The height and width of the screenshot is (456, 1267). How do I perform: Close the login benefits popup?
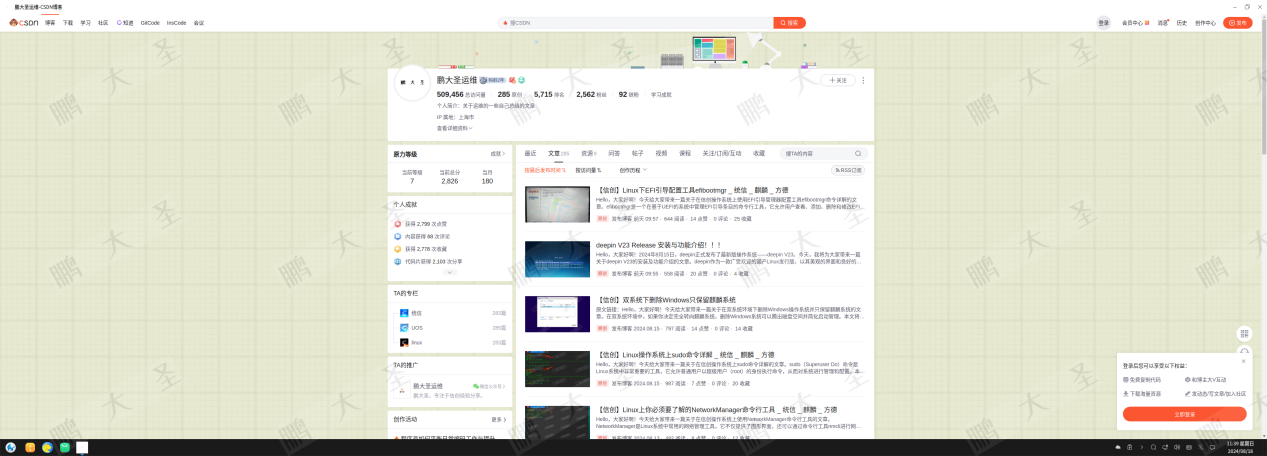pyautogui.click(x=1243, y=361)
